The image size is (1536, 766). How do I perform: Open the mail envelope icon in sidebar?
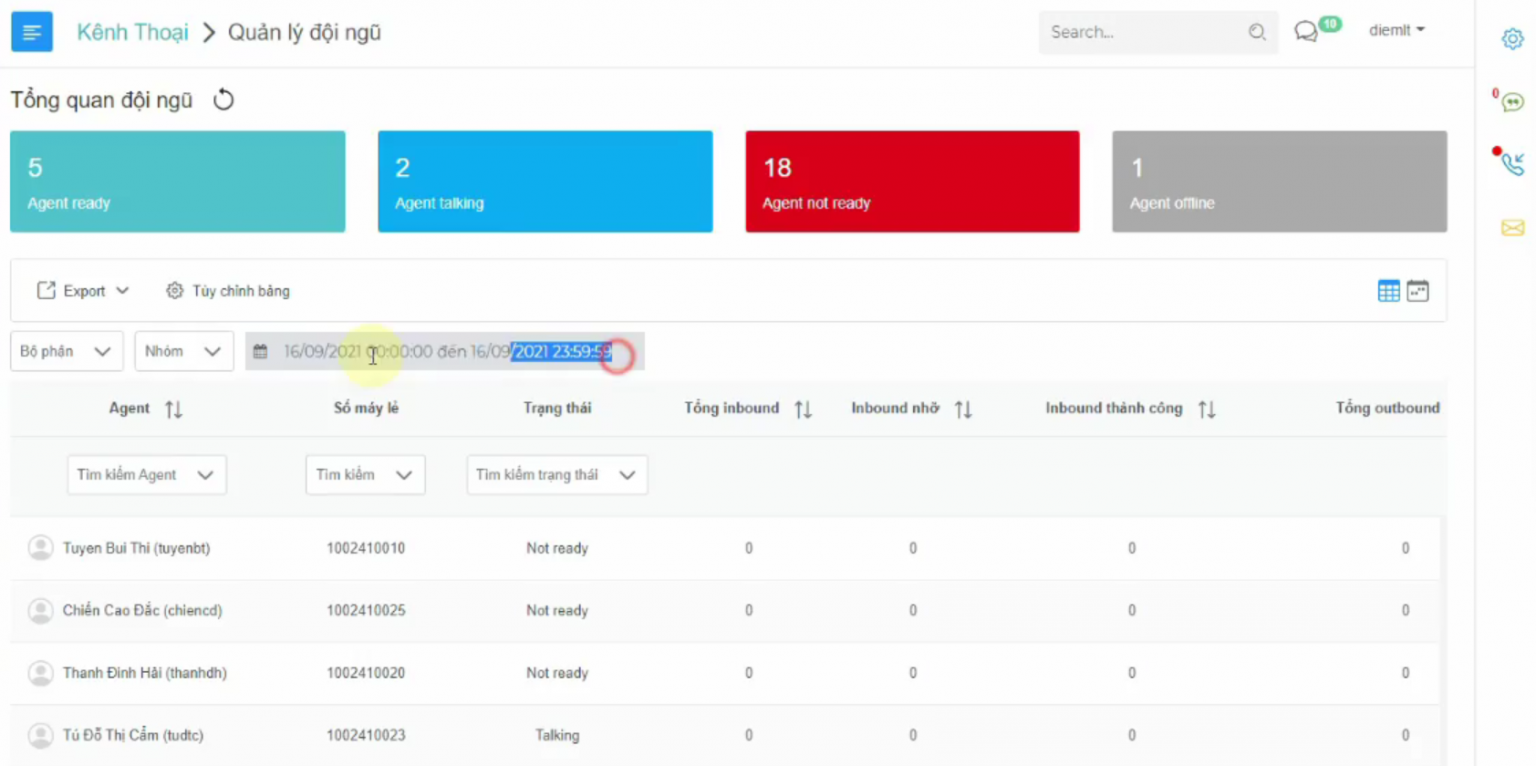coord(1512,228)
